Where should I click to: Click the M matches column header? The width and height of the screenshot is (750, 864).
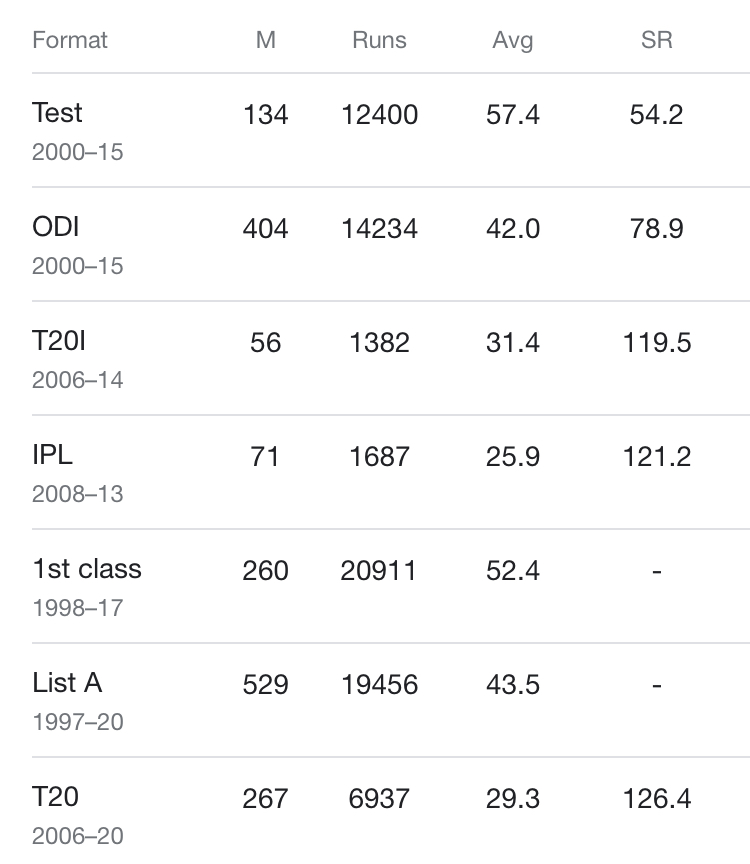[x=266, y=40]
